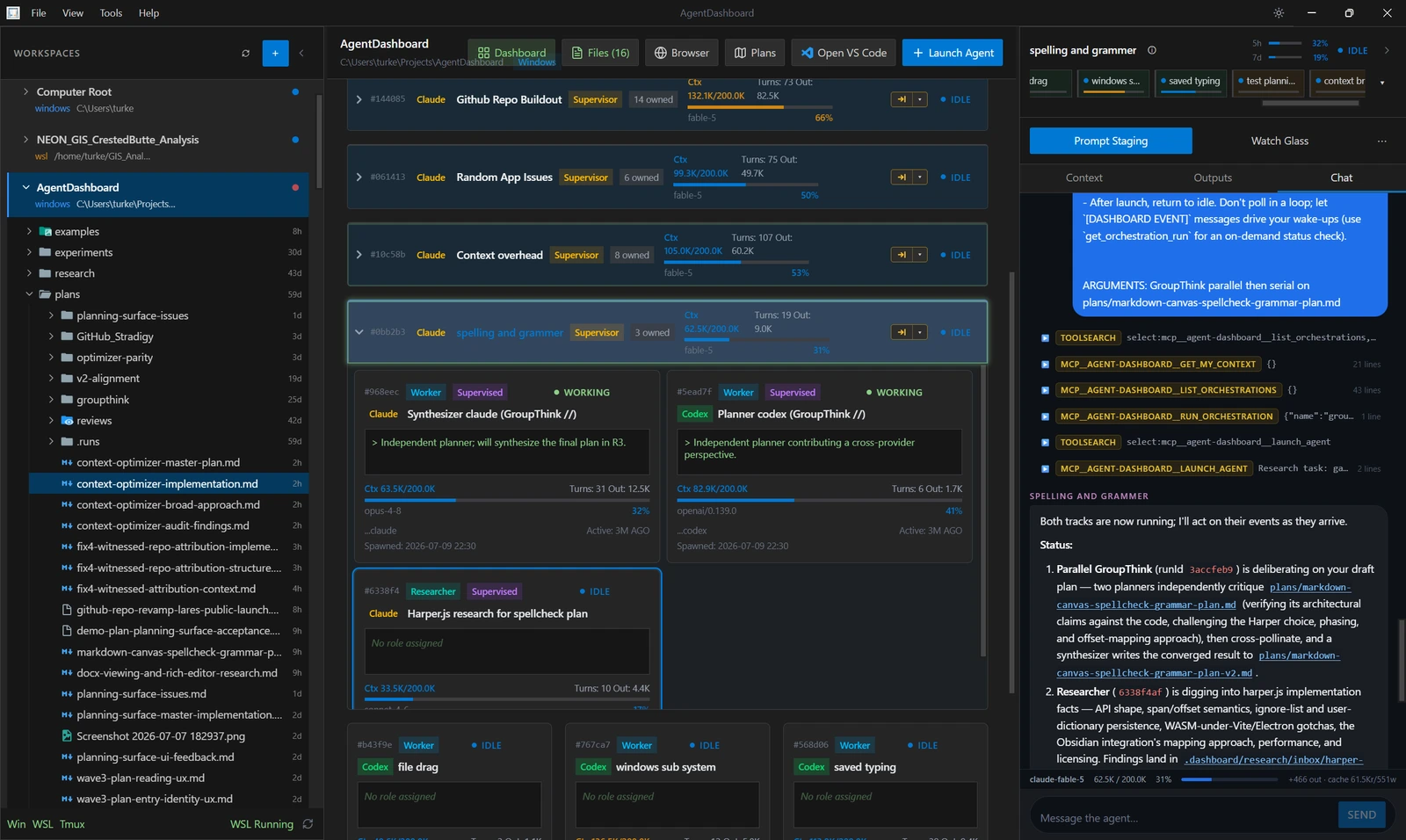The height and width of the screenshot is (840, 1406).
Task: Click the refresh workspaces icon
Action: pyautogui.click(x=245, y=54)
